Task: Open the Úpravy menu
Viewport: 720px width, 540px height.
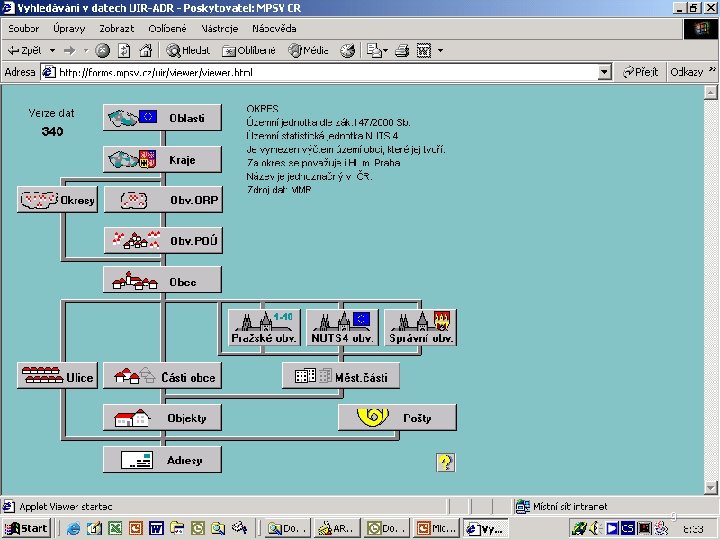Action: (69, 28)
